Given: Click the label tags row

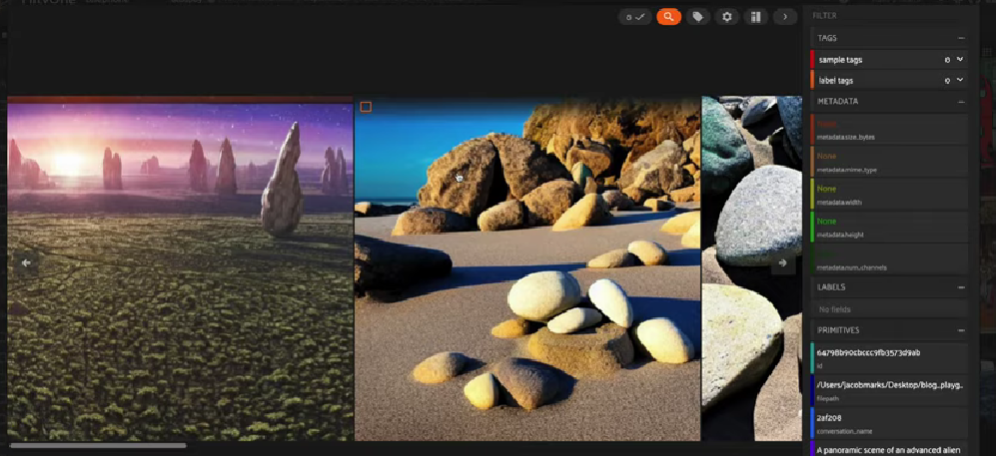Looking at the screenshot, I should tap(889, 80).
